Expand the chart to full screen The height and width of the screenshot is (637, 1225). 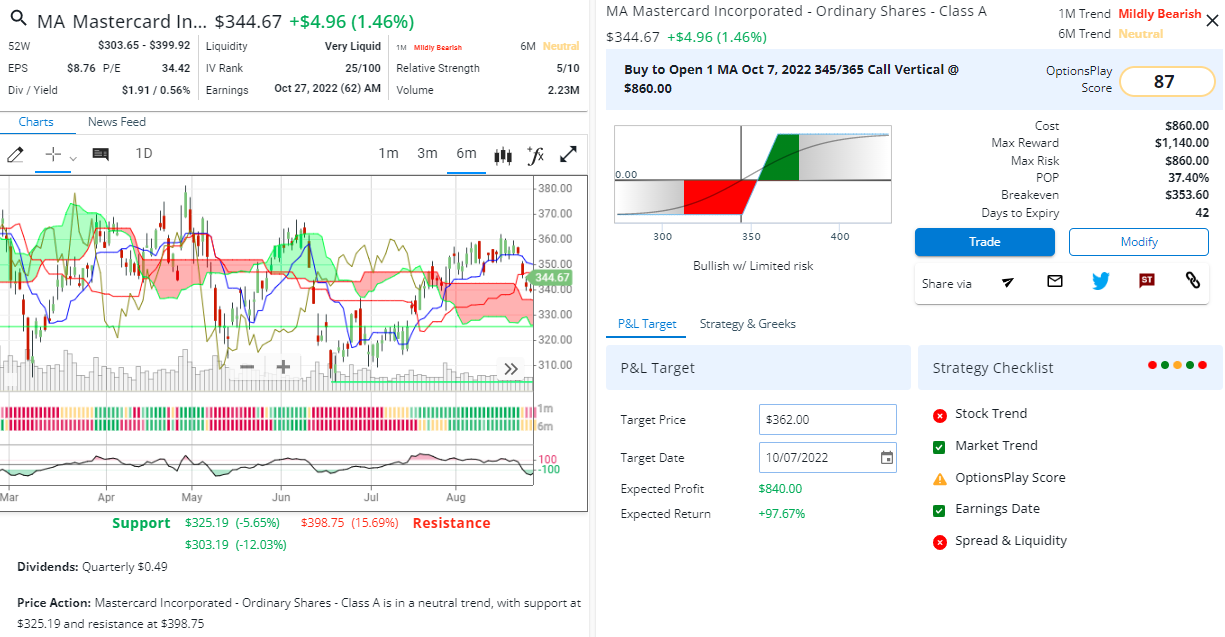click(x=568, y=154)
